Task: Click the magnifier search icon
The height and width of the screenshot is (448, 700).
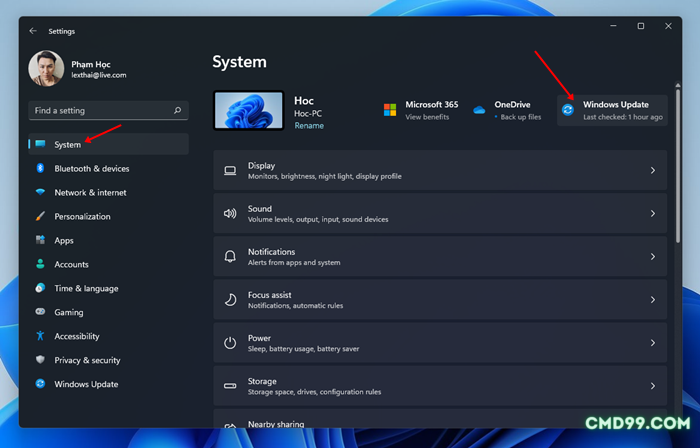Action: pyautogui.click(x=177, y=110)
